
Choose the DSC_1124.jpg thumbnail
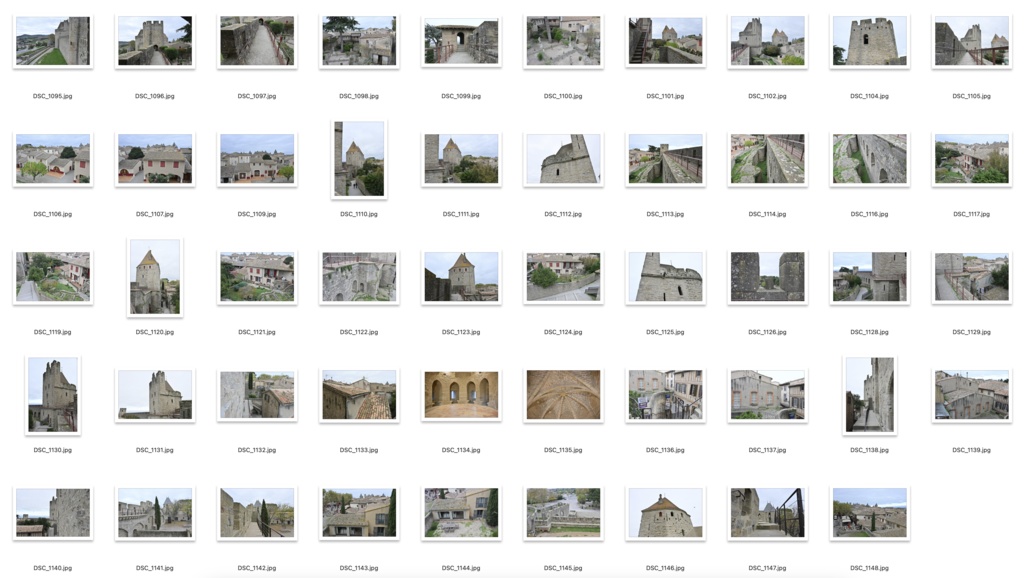tap(563, 277)
